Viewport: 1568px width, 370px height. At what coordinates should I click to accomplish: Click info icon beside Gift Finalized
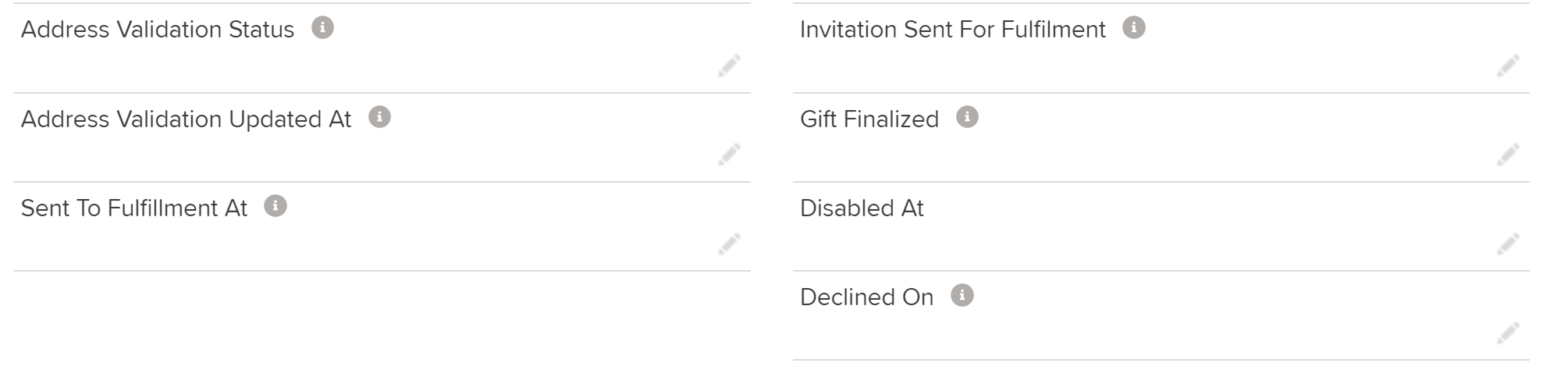click(x=967, y=117)
